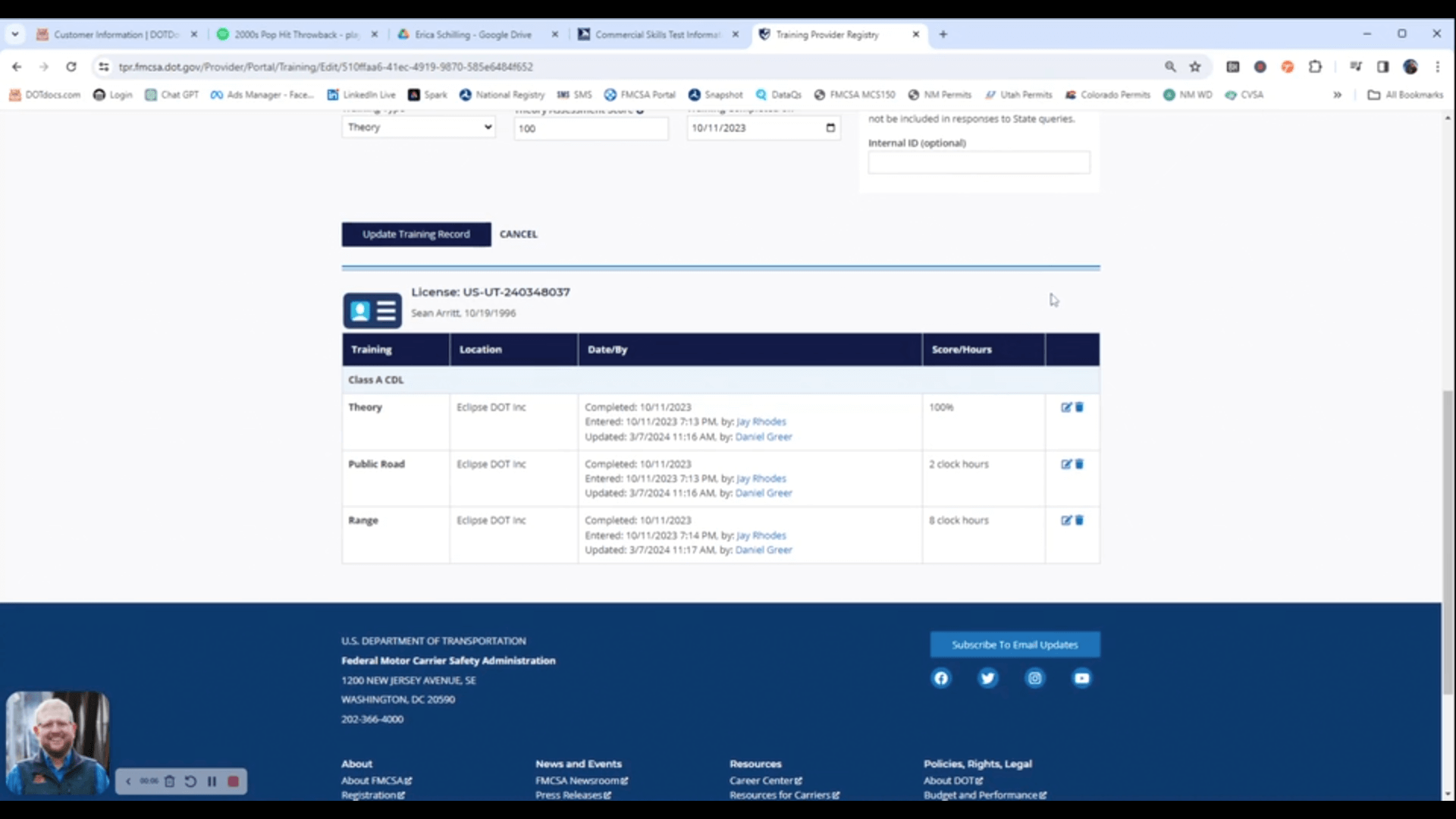Open the date picker calendar icon
Viewport: 1456px width, 819px height.
click(x=830, y=127)
